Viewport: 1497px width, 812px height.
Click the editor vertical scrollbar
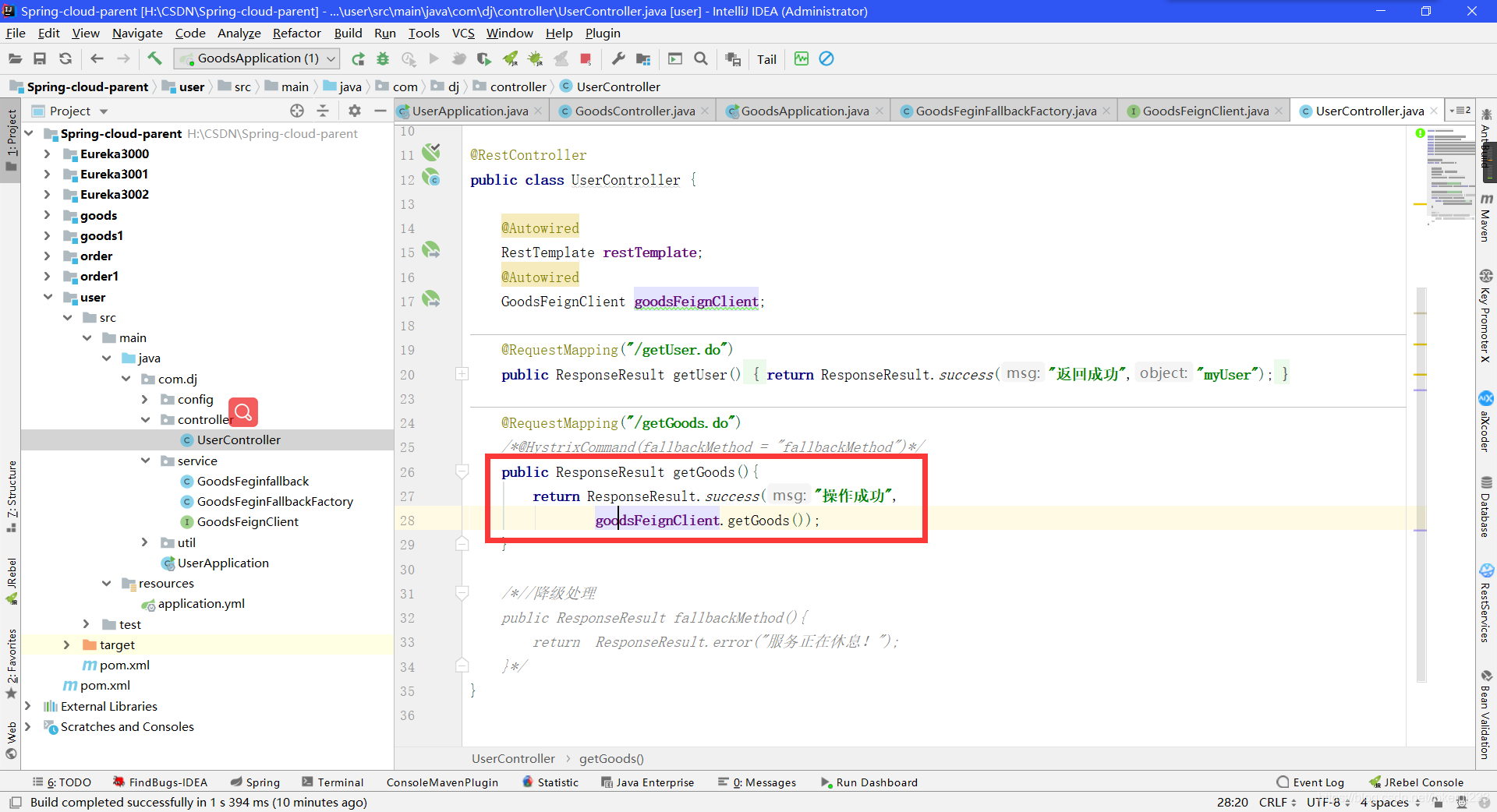pos(1421,483)
